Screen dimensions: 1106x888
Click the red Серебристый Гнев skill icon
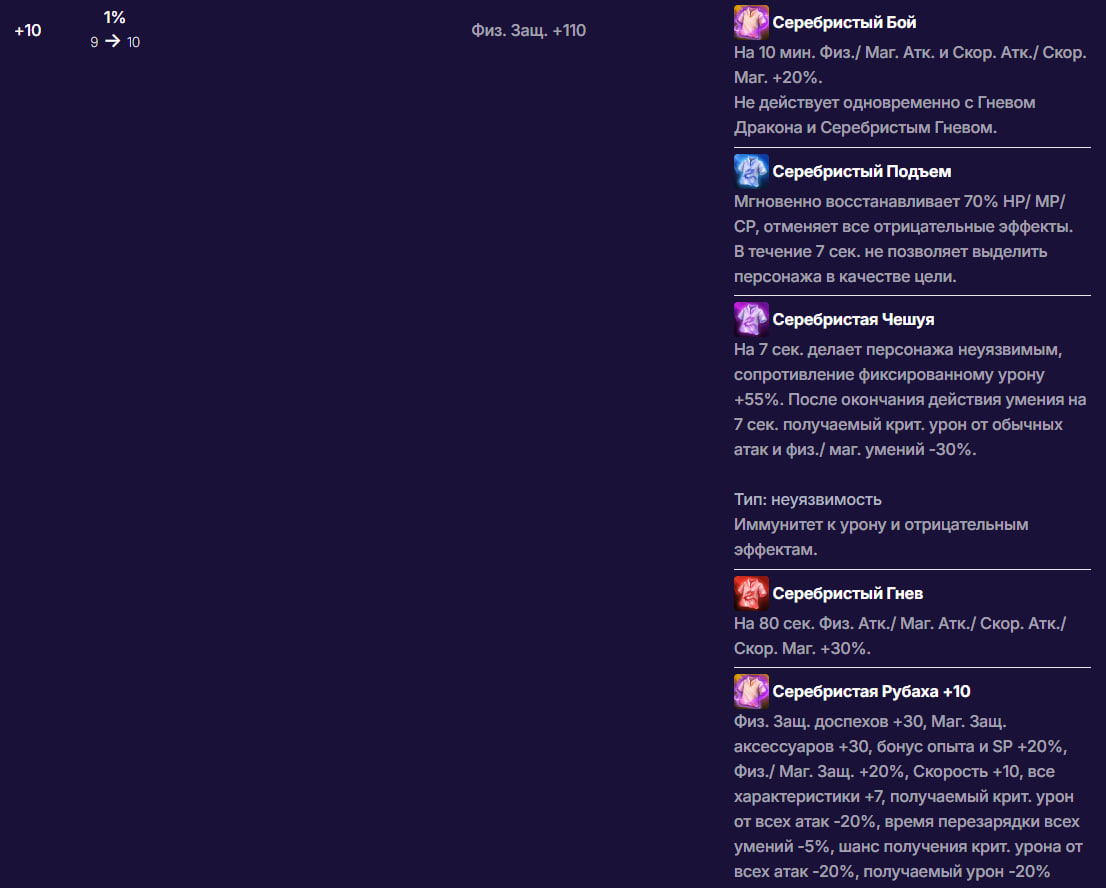pos(751,593)
